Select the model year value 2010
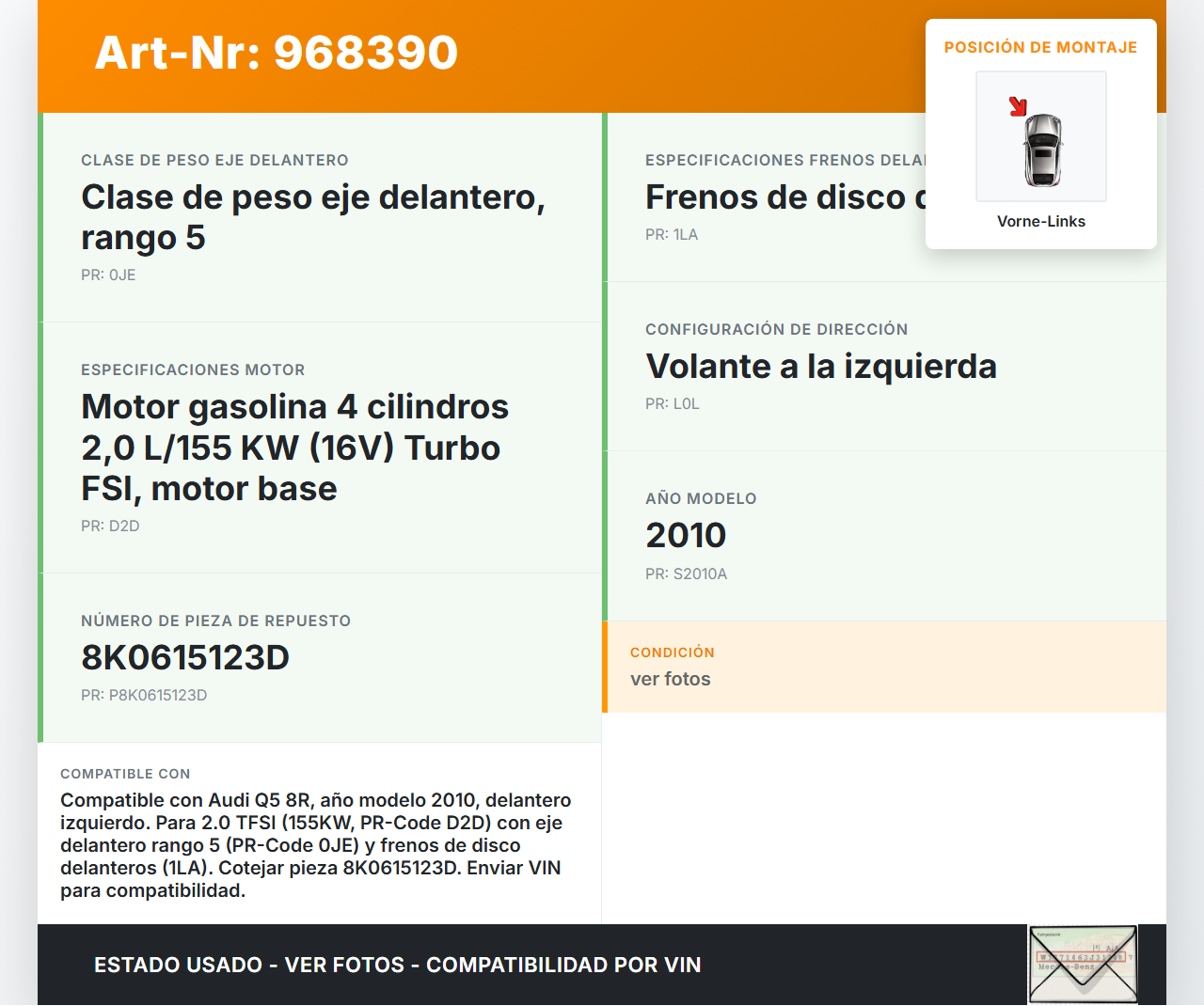The image size is (1204, 1006). (x=686, y=535)
